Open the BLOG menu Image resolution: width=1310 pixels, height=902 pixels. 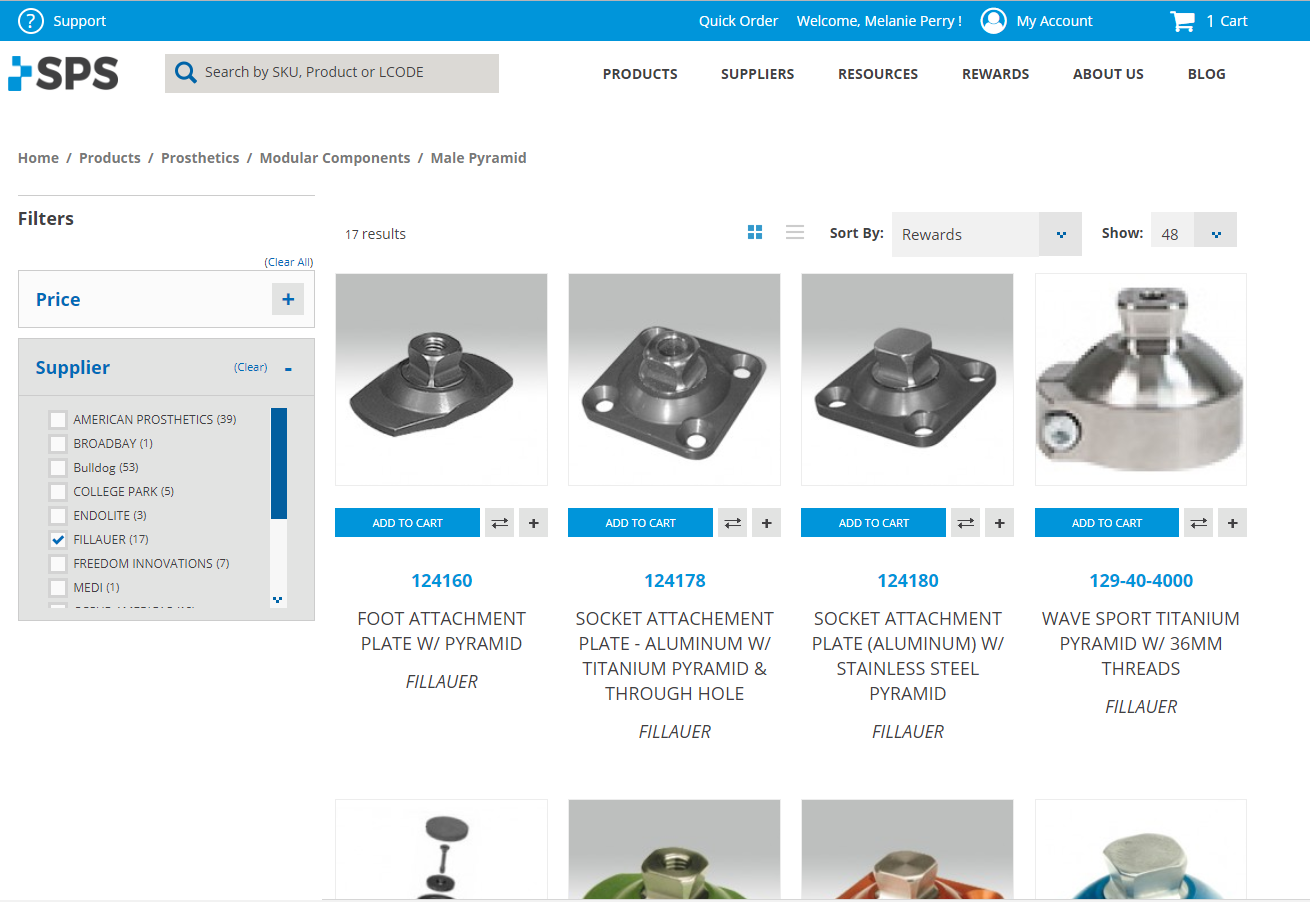[x=1207, y=74]
